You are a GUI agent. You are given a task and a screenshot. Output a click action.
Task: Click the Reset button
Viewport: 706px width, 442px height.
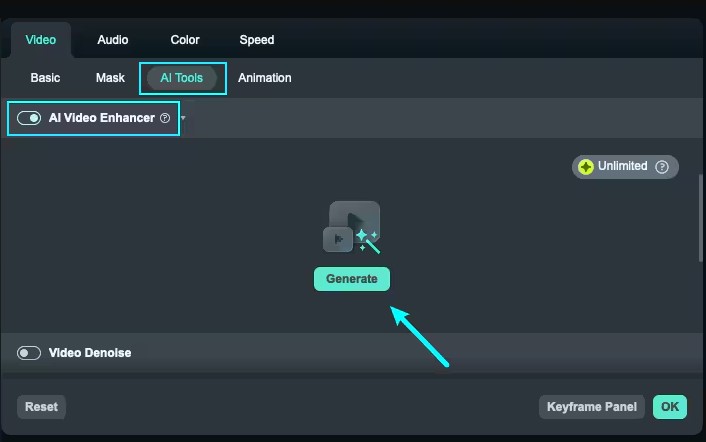pos(41,407)
